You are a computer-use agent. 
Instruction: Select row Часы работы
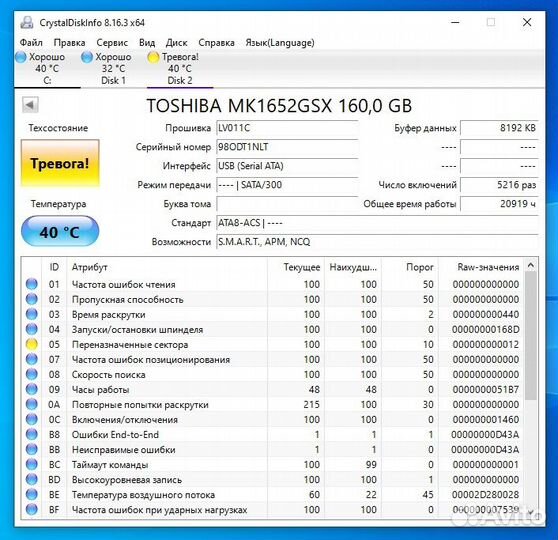273,389
